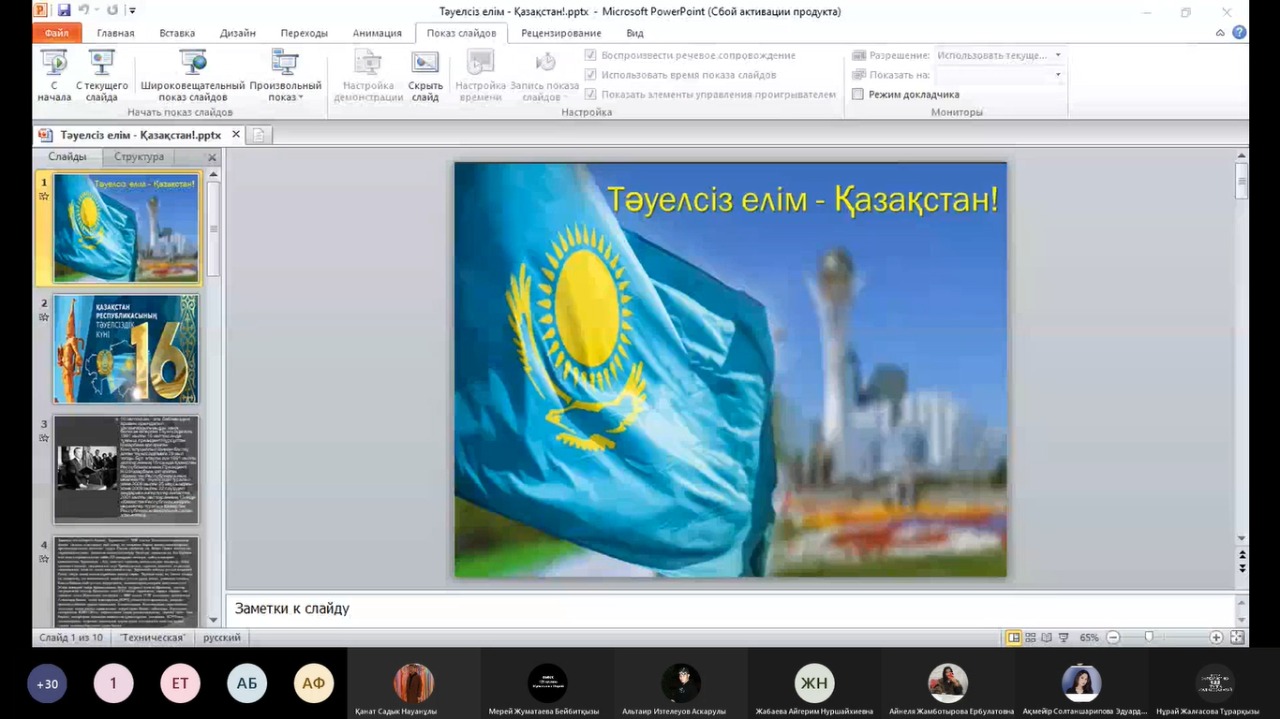
Task: Open the Произвольный показ dropdown
Action: coord(285,76)
